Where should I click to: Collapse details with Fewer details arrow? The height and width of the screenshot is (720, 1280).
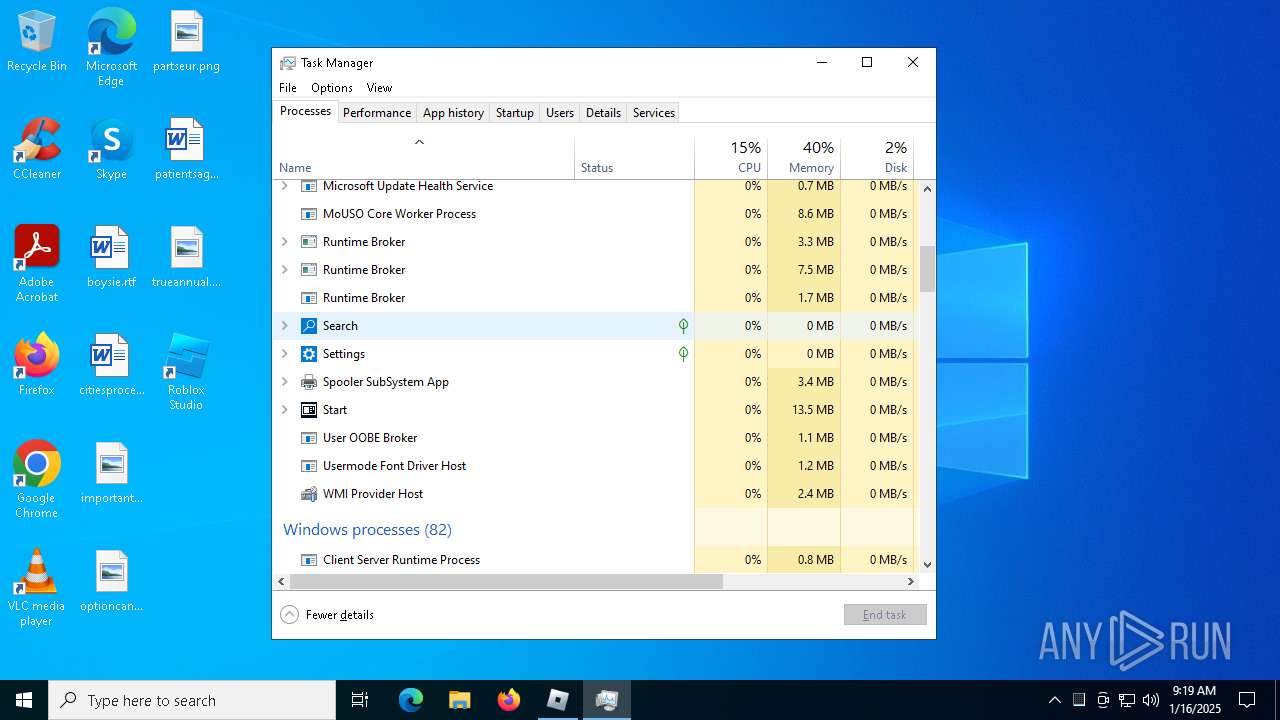289,615
